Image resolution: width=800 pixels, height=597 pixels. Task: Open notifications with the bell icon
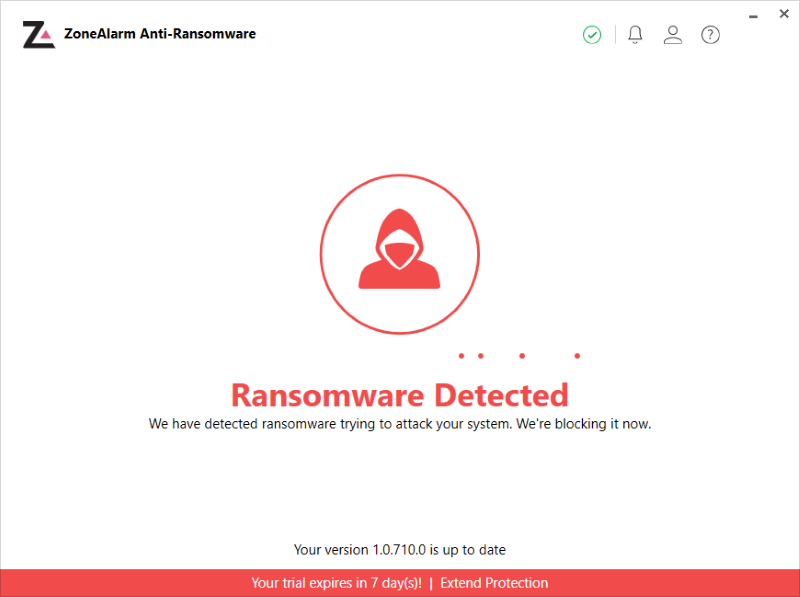(x=635, y=35)
